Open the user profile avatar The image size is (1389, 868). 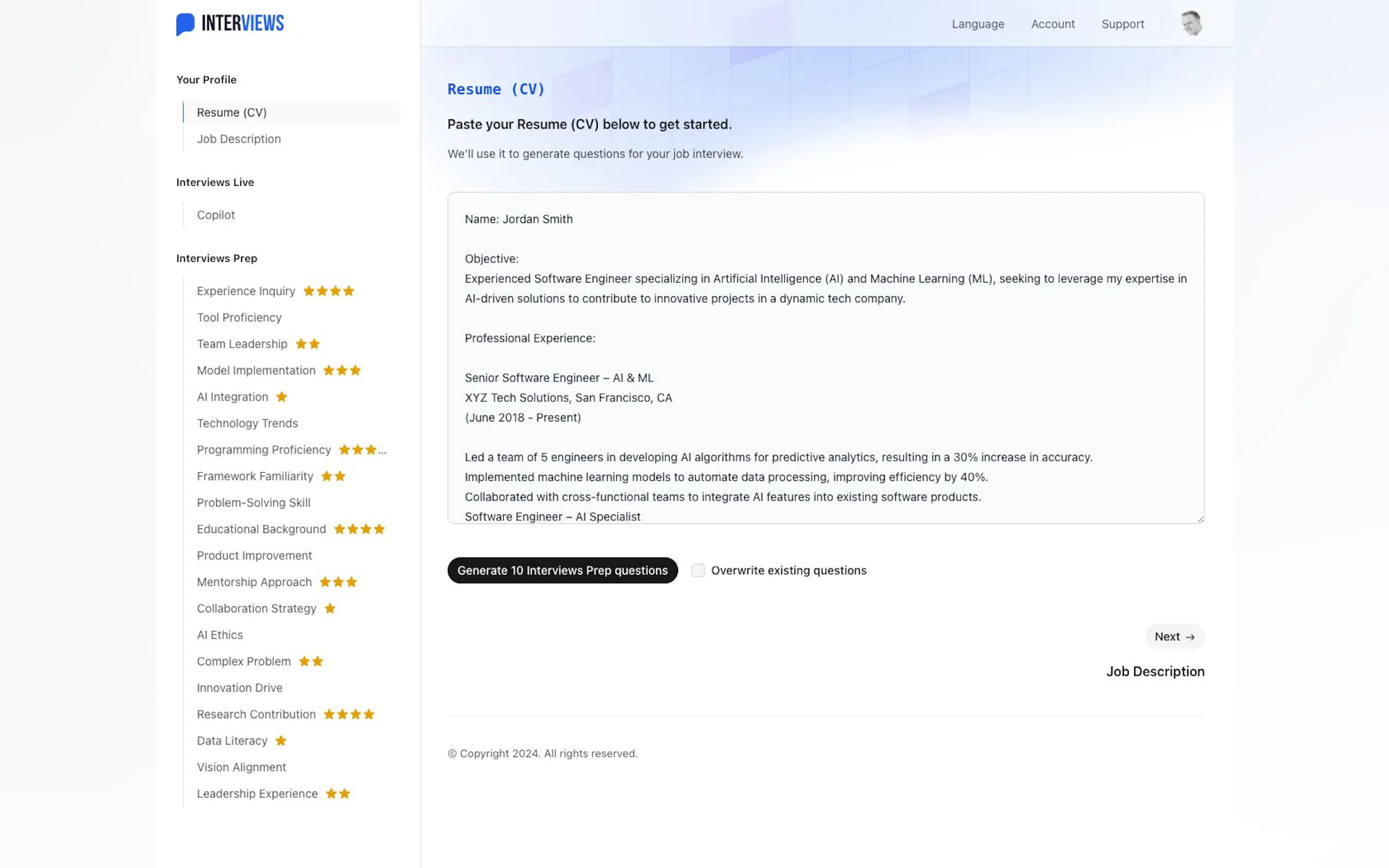pos(1192,24)
